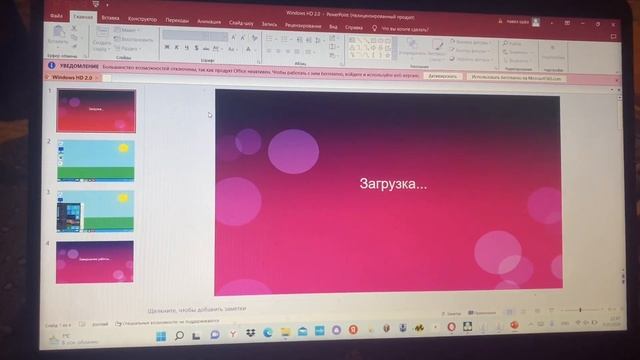This screenshot has width=640, height=360.
Task: Switch to the Insert (Вставка) tab
Action: point(110,18)
